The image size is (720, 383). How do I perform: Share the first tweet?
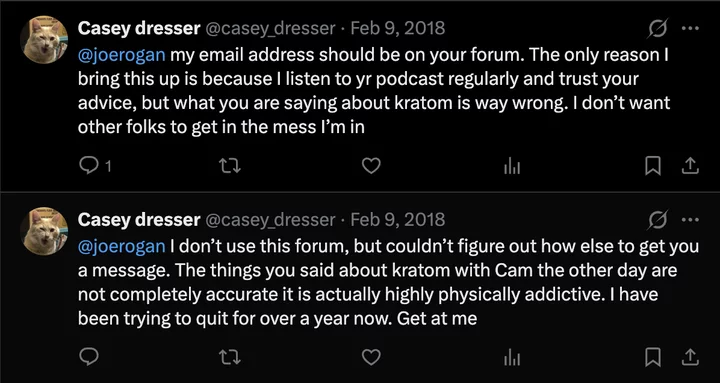coord(690,166)
